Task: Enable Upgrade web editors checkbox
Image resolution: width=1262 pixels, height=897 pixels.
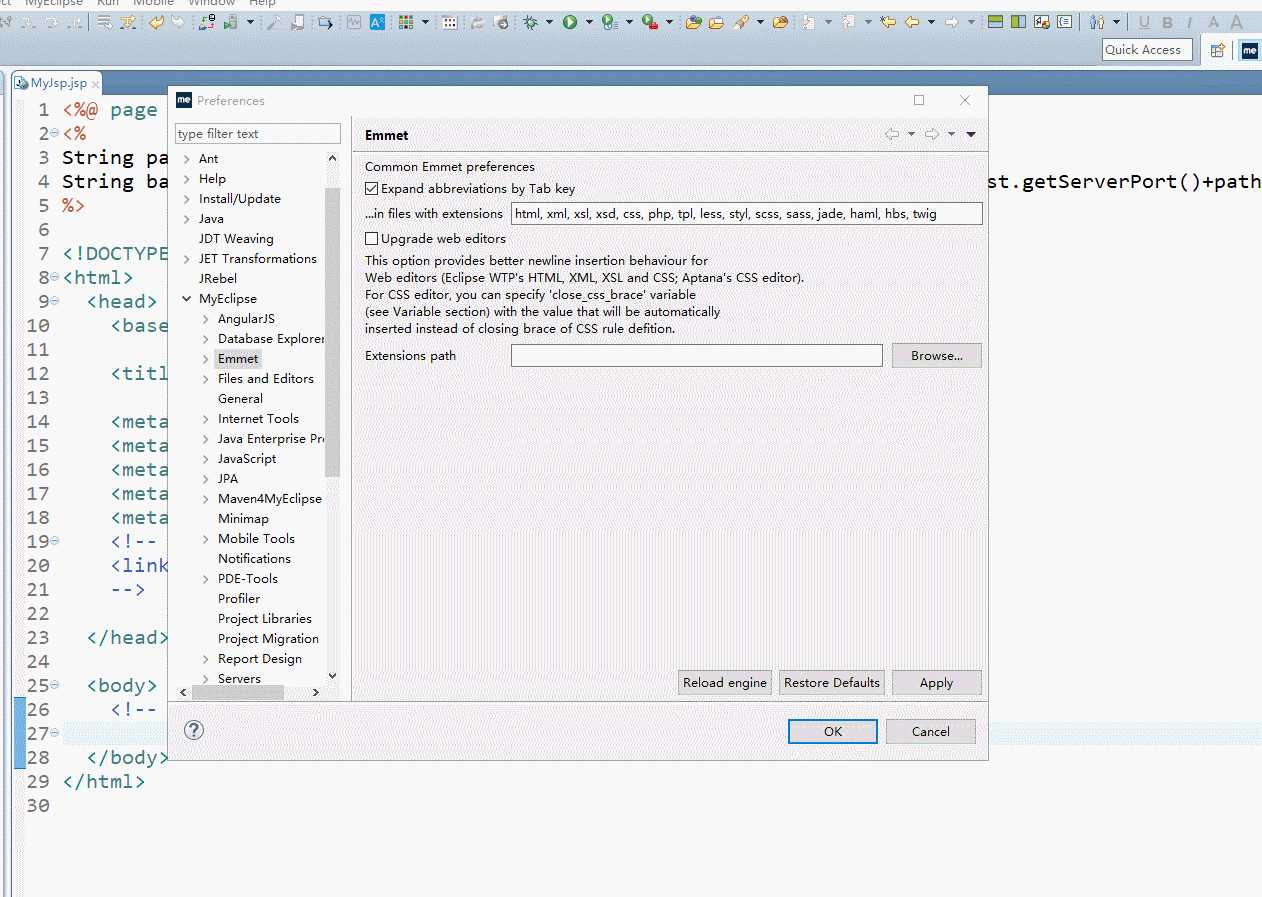Action: coord(372,239)
